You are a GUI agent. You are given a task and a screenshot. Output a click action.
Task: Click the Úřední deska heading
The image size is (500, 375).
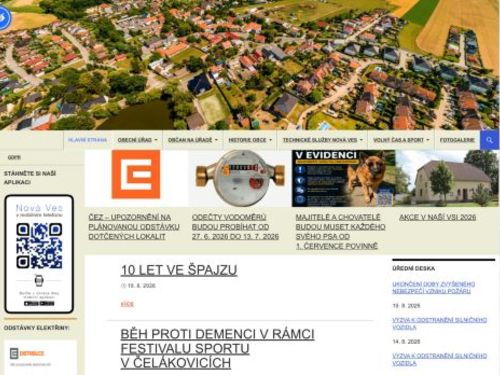point(413,268)
